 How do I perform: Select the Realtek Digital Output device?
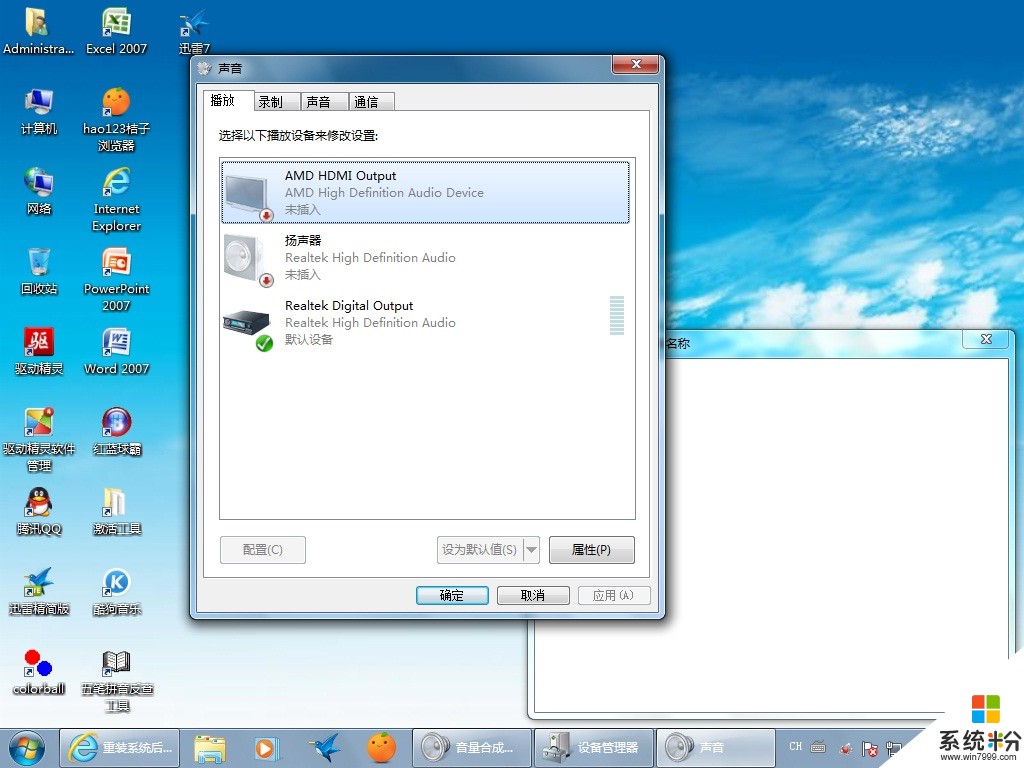click(x=425, y=322)
